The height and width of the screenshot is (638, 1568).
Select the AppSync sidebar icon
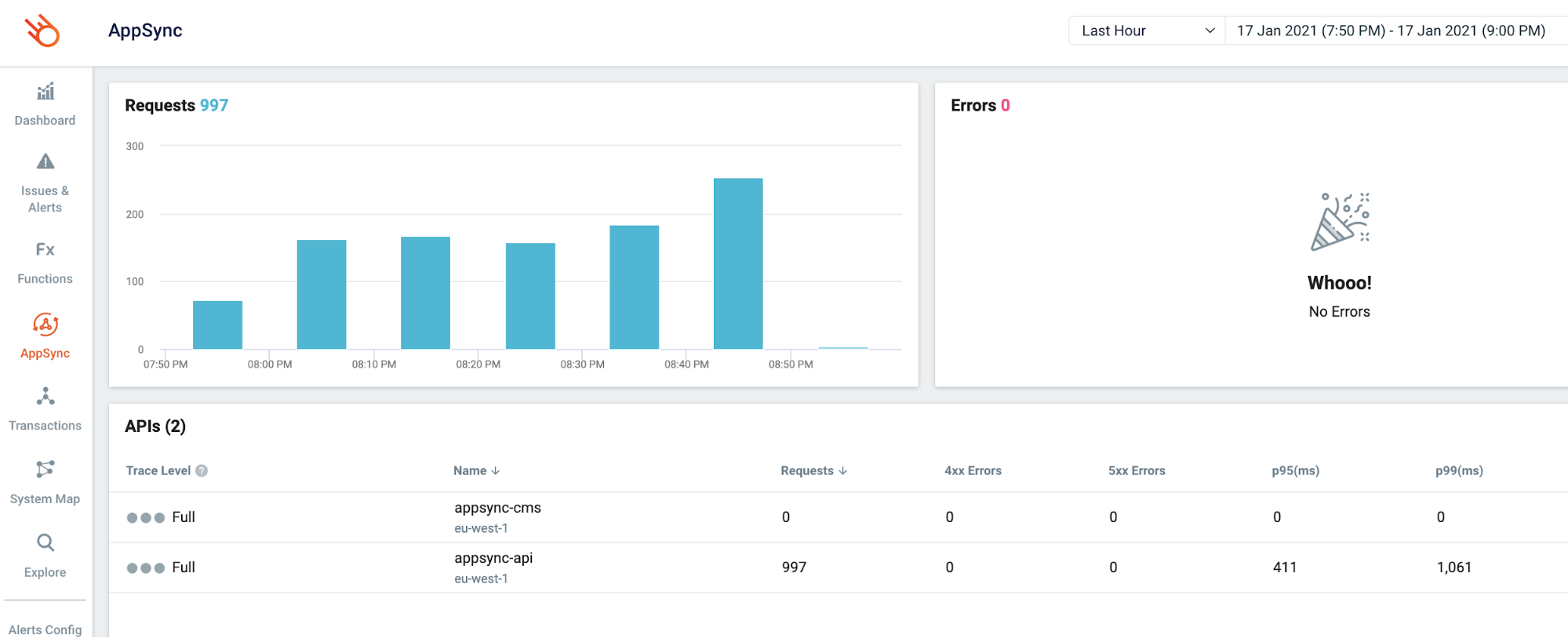tap(45, 324)
